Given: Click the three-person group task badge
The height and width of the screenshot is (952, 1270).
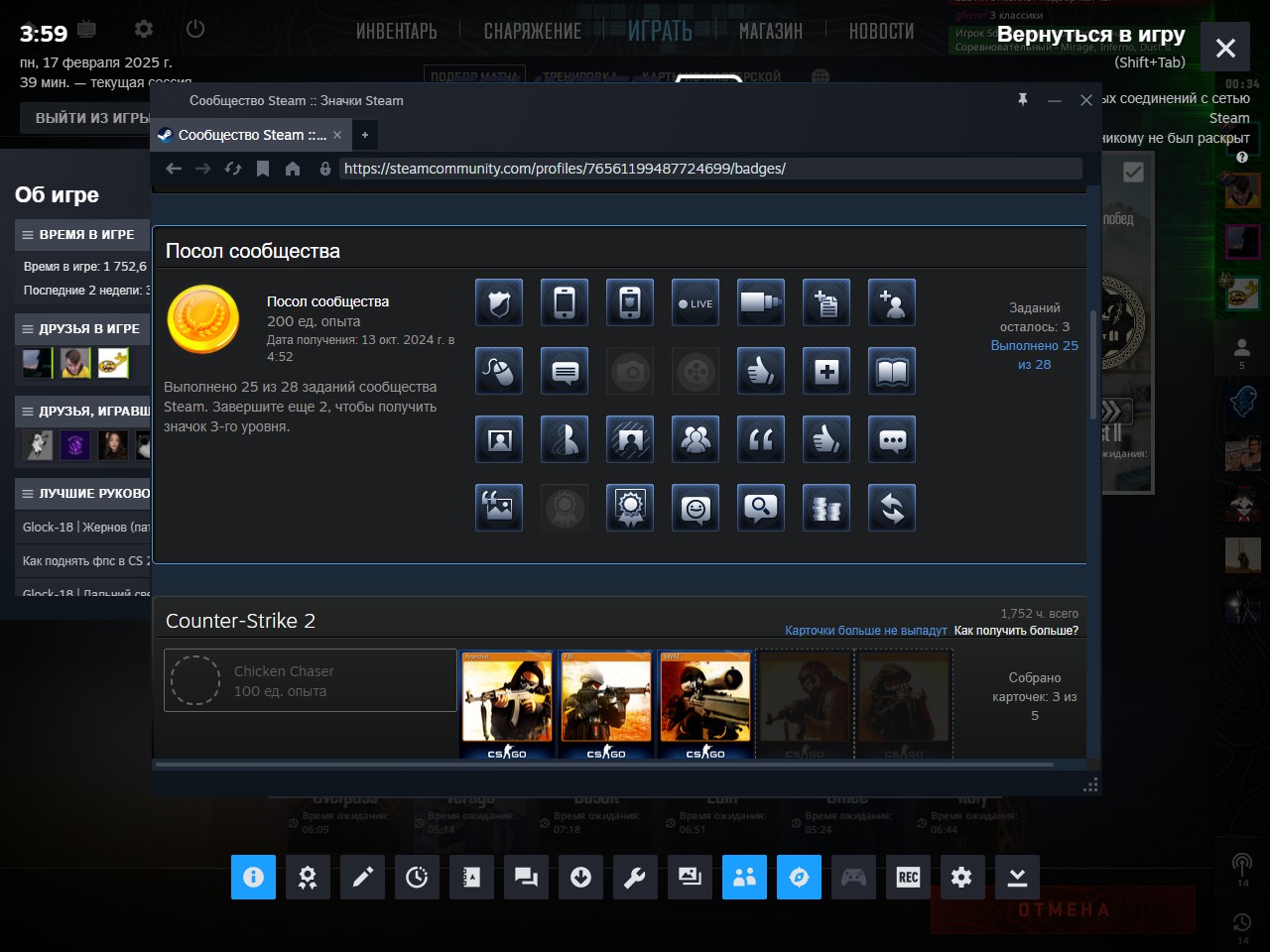Looking at the screenshot, I should click(696, 439).
